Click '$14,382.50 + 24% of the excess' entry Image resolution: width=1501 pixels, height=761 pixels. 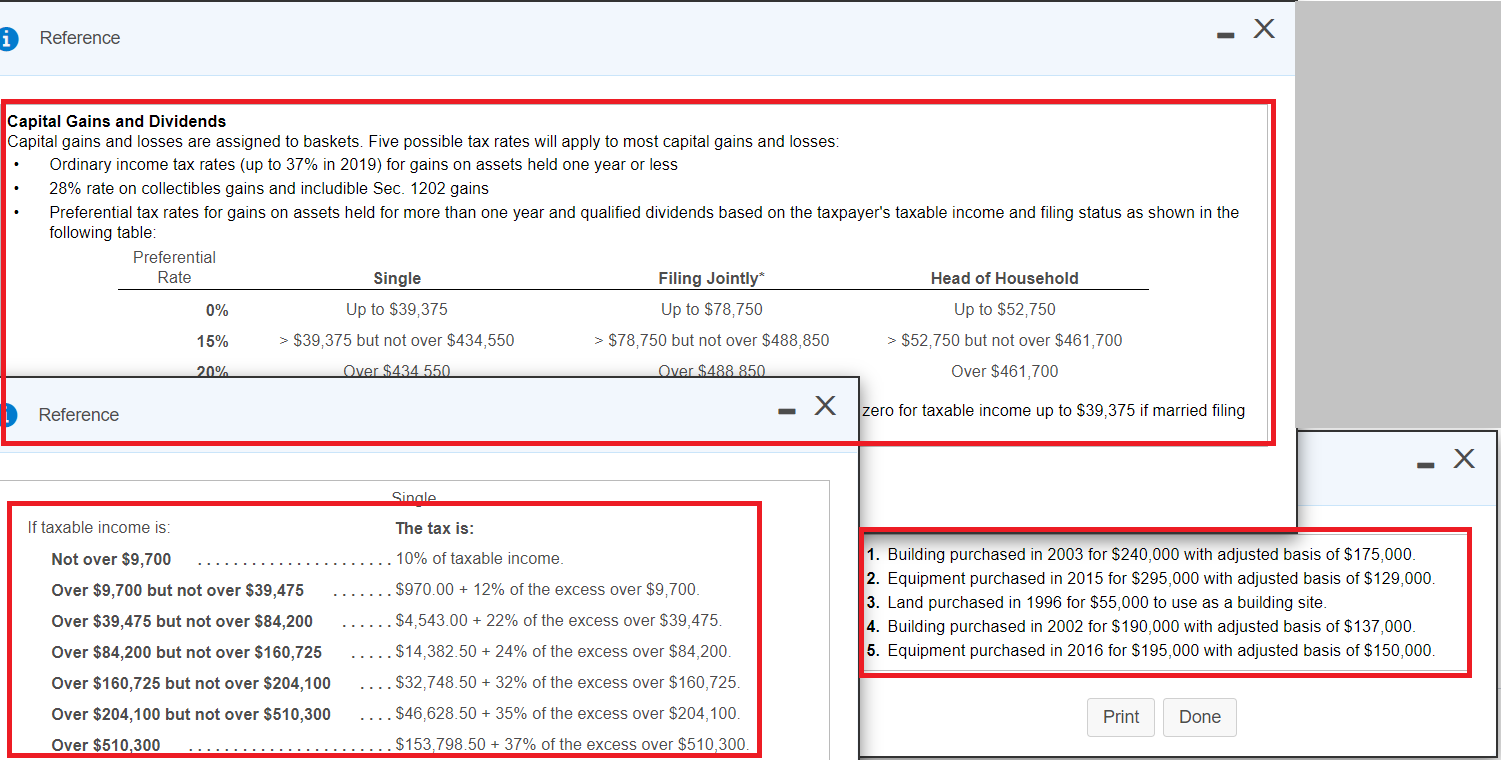coord(564,651)
